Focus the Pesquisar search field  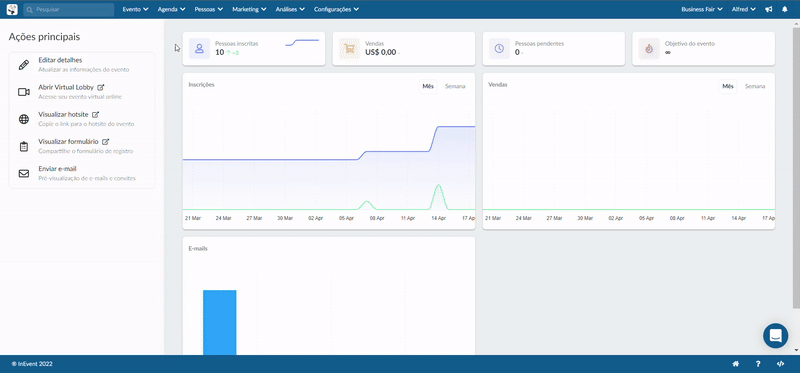(x=69, y=10)
